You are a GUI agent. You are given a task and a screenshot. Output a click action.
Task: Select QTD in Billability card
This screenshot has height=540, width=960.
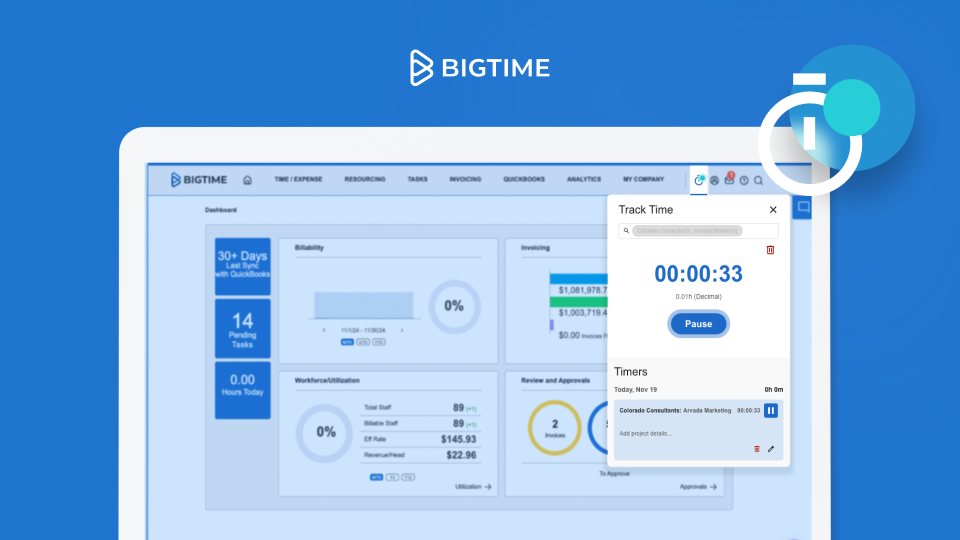[363, 342]
